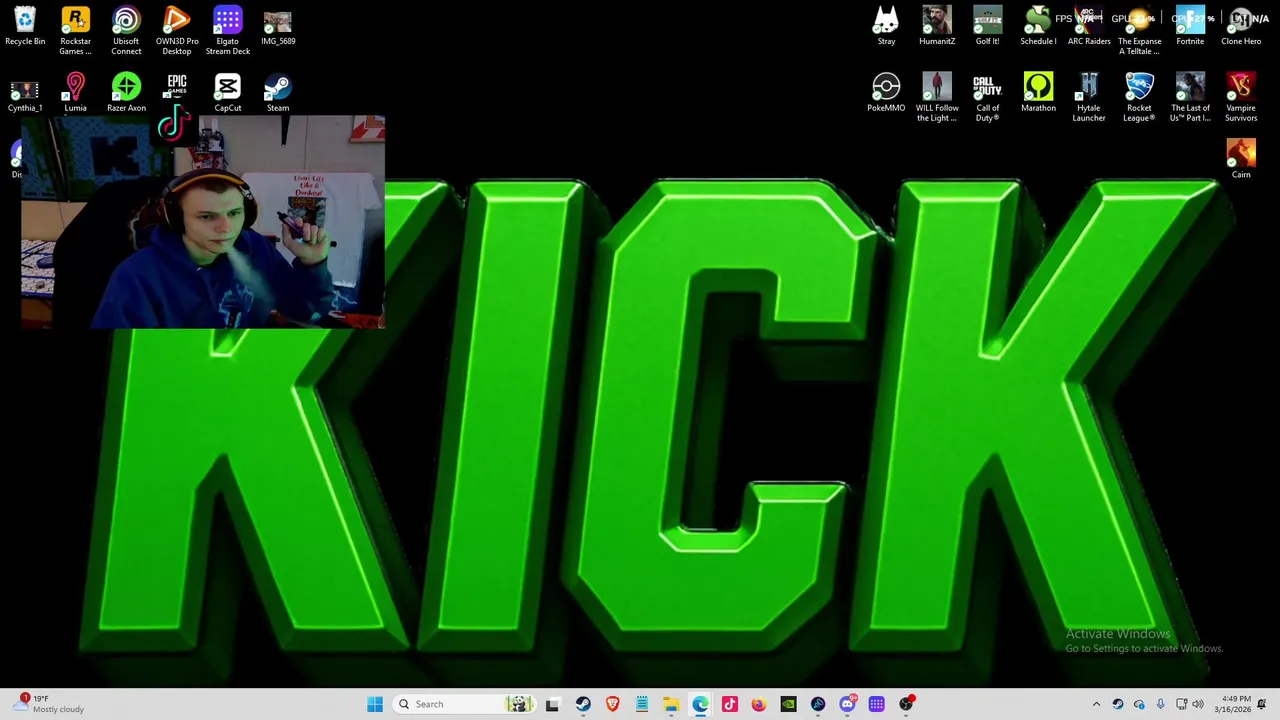Open Vampire Survivors shortcut
Viewport: 1280px width, 720px height.
1241,97
